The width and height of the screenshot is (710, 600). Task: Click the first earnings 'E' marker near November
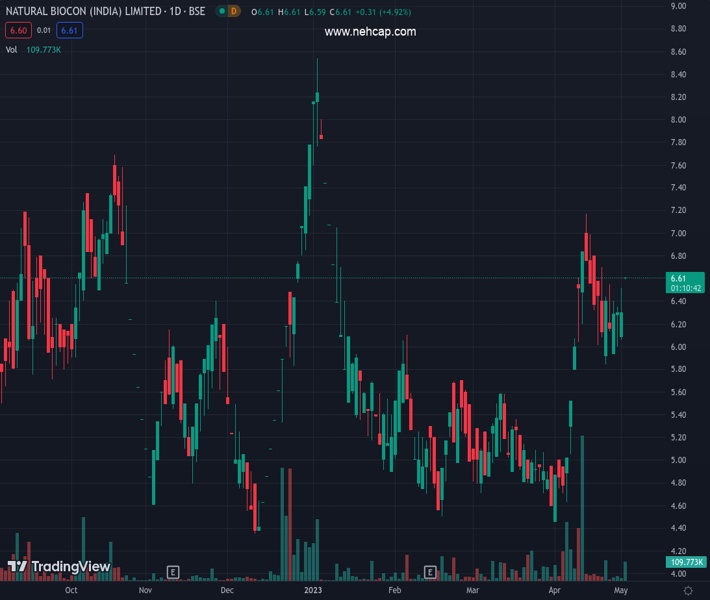click(x=172, y=572)
